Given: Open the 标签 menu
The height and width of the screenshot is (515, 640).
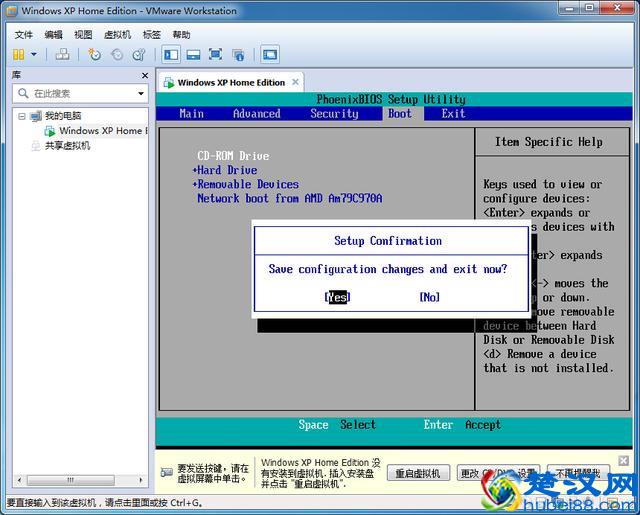Looking at the screenshot, I should pyautogui.click(x=151, y=35).
